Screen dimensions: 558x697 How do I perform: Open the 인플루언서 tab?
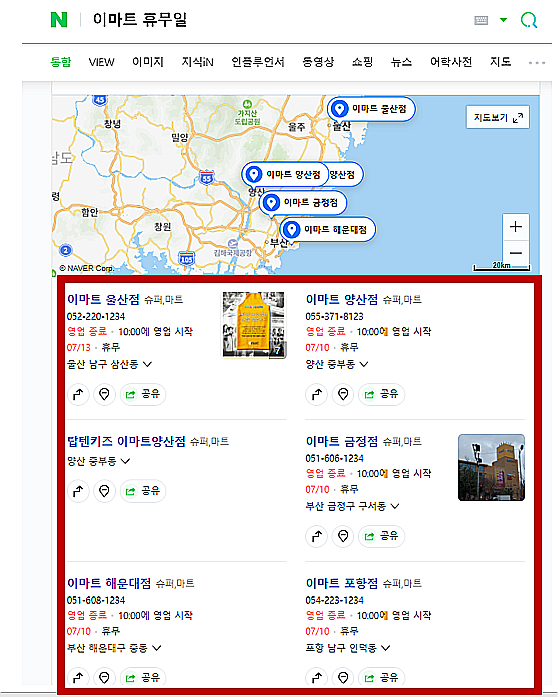click(x=258, y=62)
